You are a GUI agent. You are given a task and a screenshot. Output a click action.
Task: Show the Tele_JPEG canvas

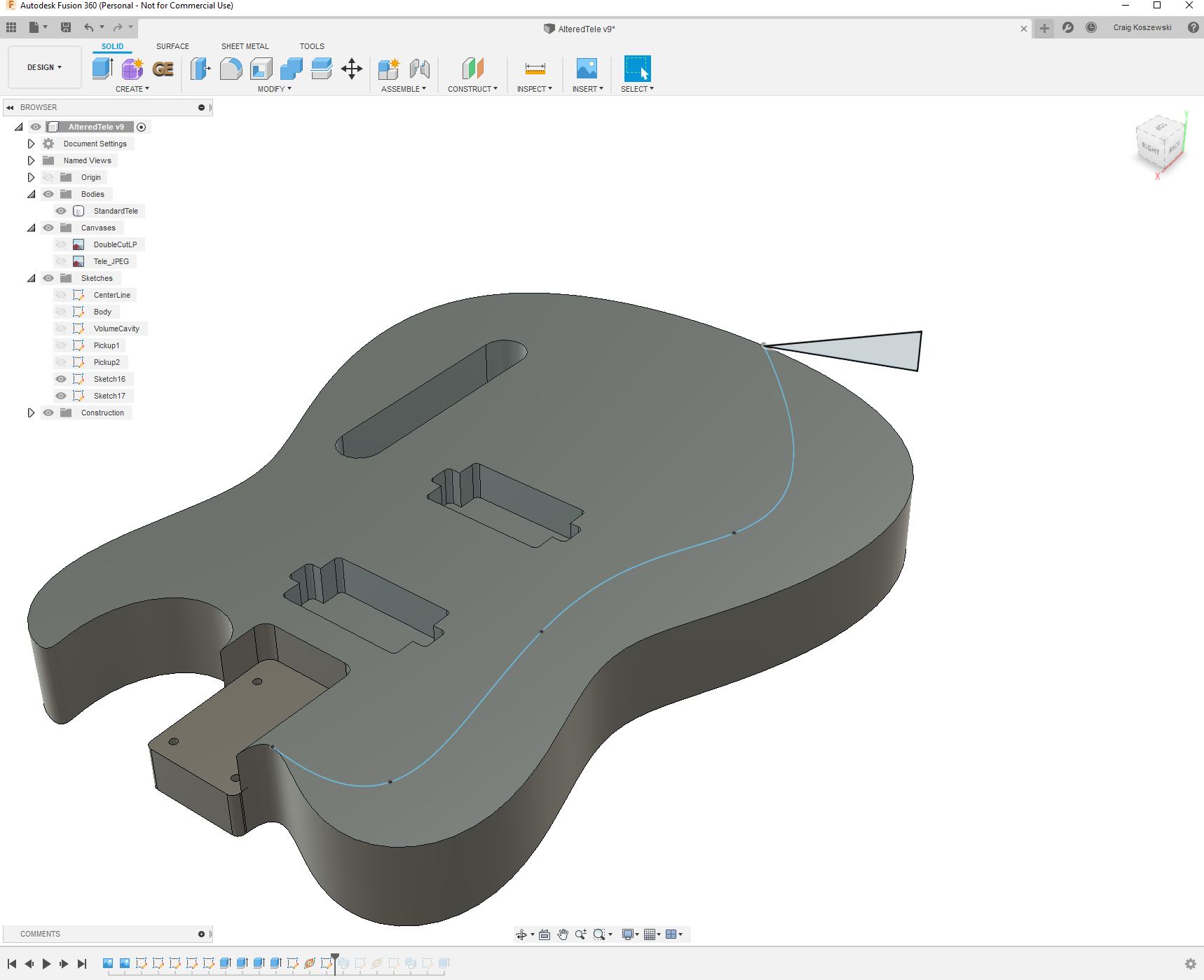(x=61, y=261)
